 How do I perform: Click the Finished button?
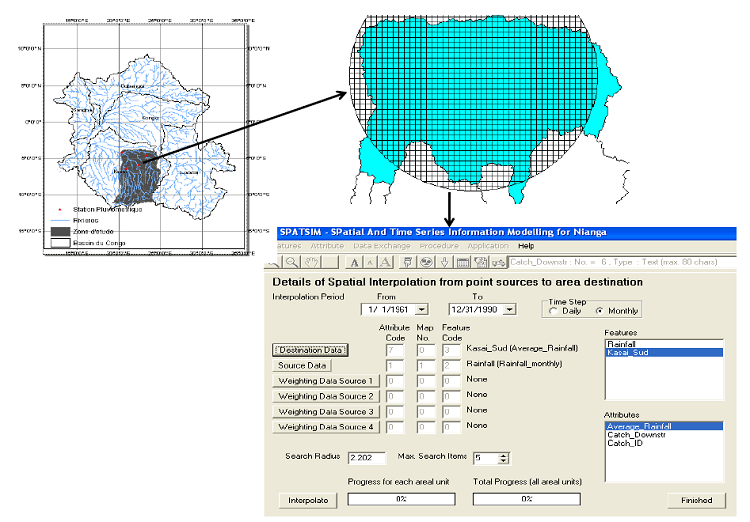(697, 500)
